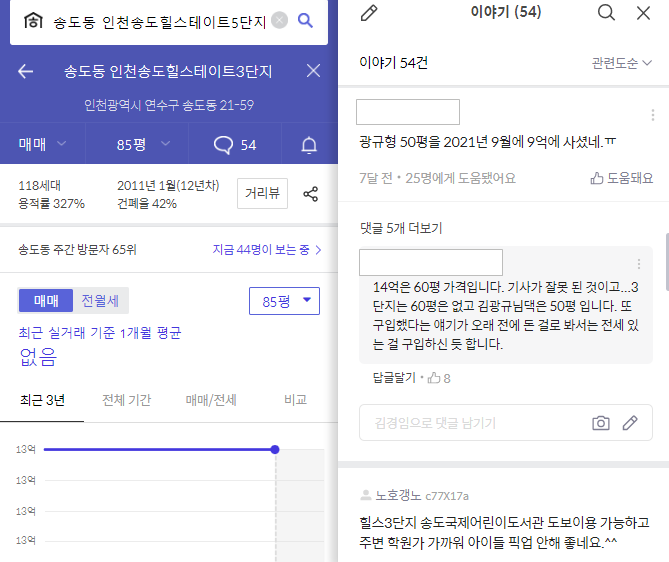Click the 송도동 주간 방문자 65위 text

point(77,250)
